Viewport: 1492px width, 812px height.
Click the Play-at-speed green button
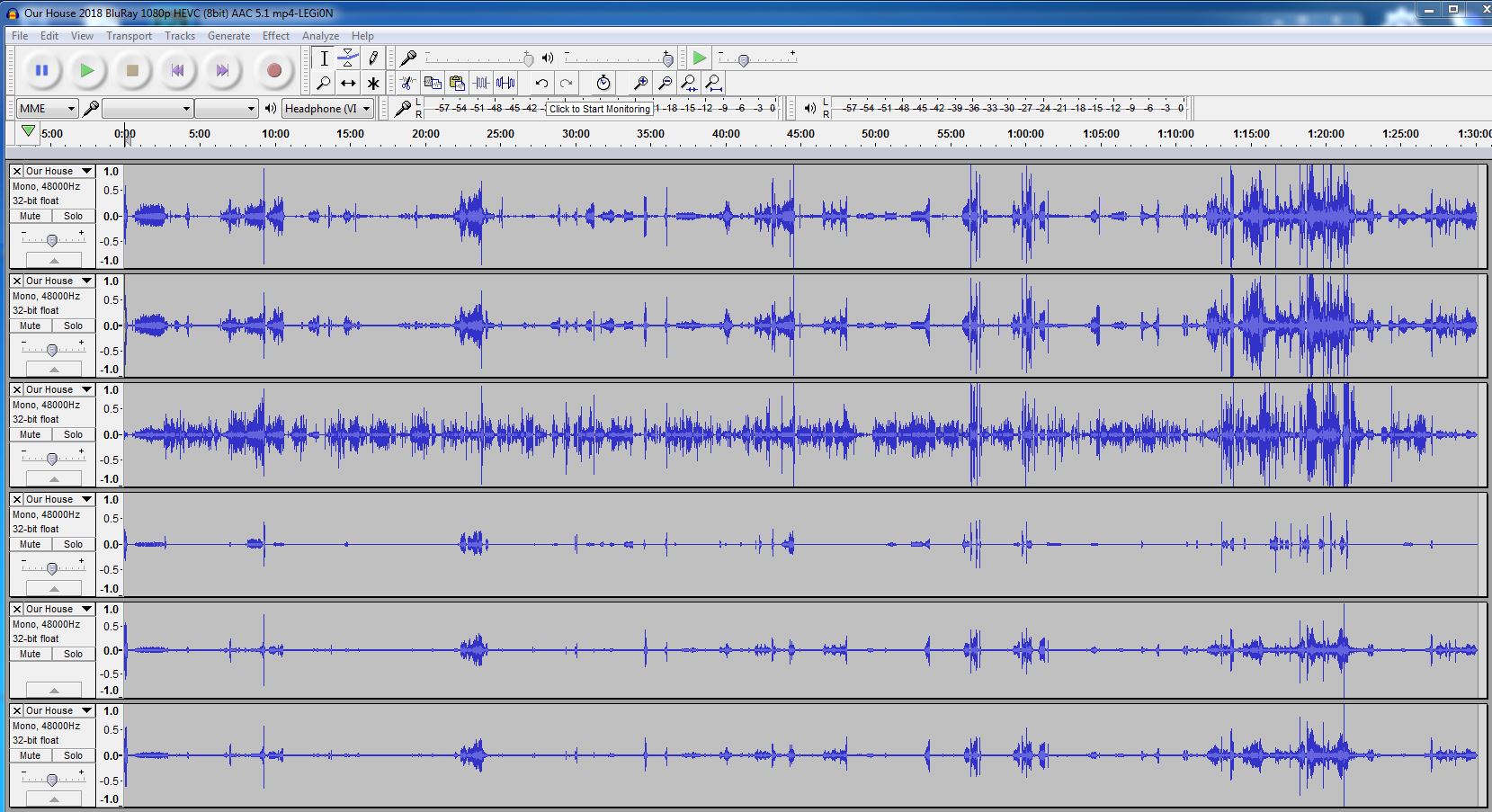[699, 58]
